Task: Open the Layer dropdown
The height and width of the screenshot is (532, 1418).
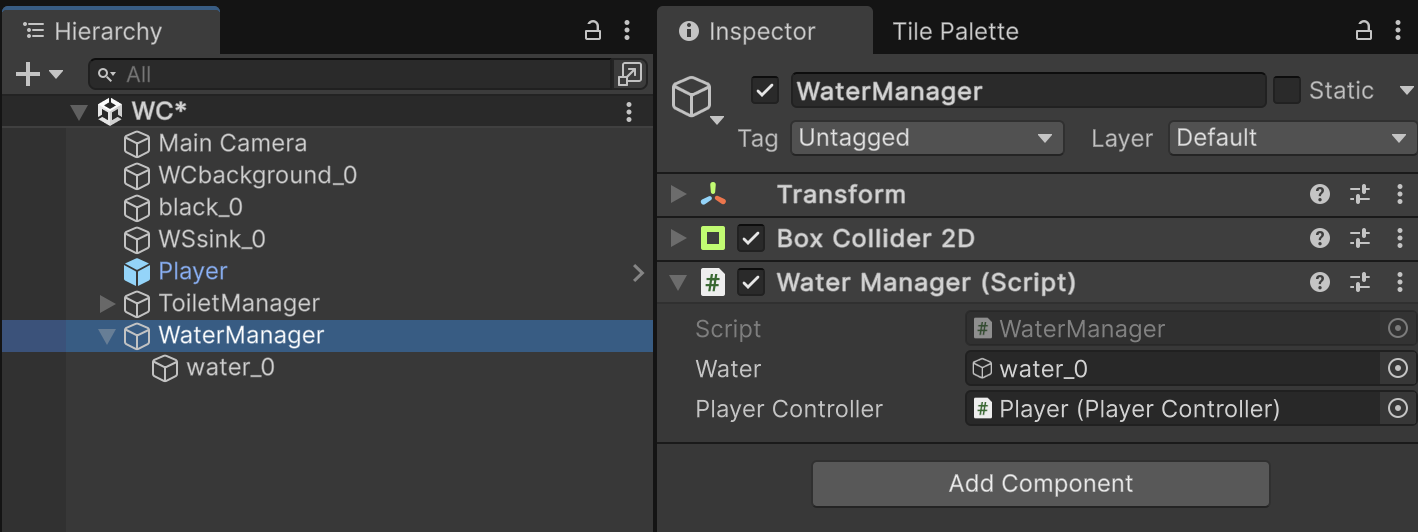Action: tap(1292, 138)
